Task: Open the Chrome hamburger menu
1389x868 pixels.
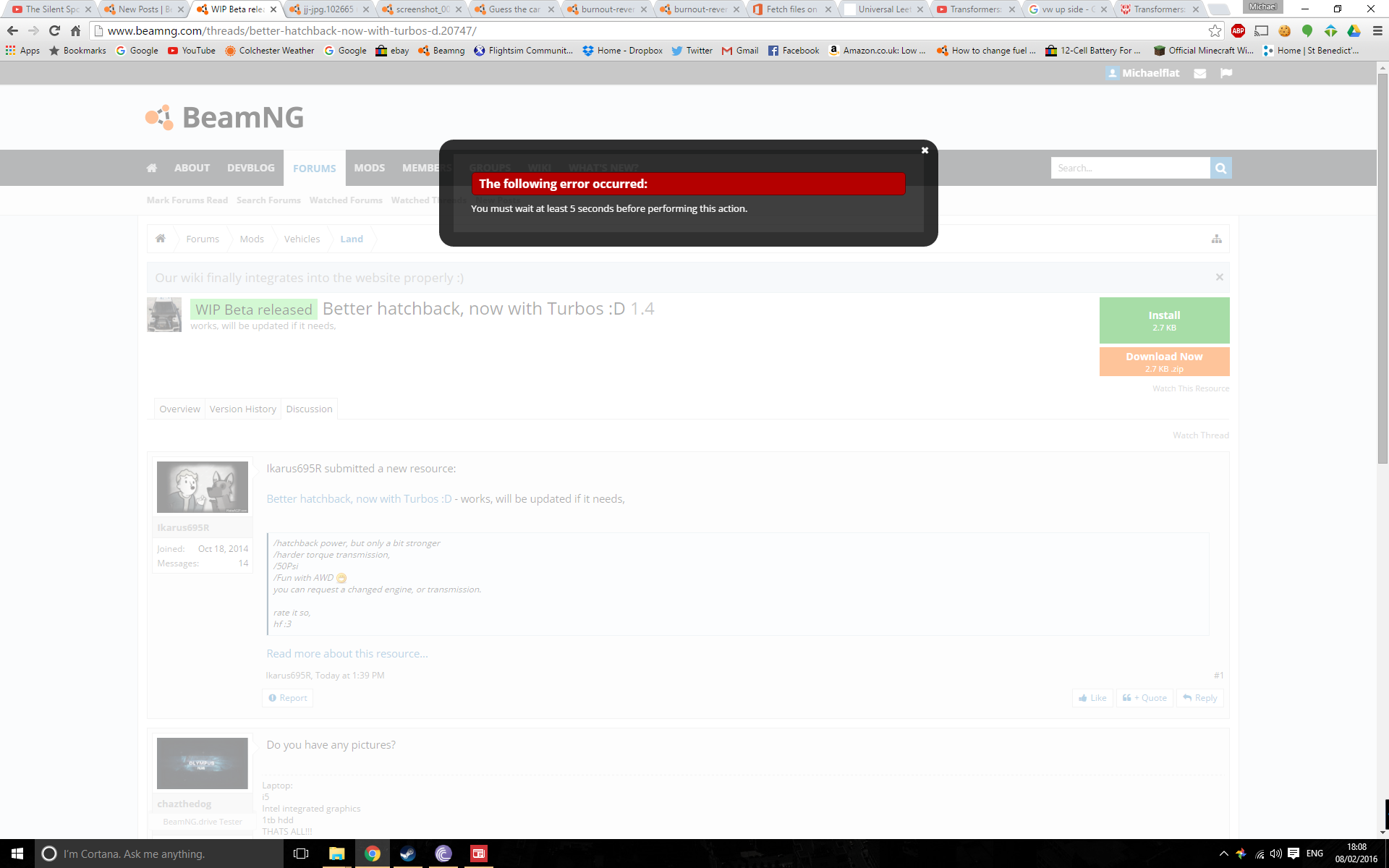Action: [x=1377, y=30]
